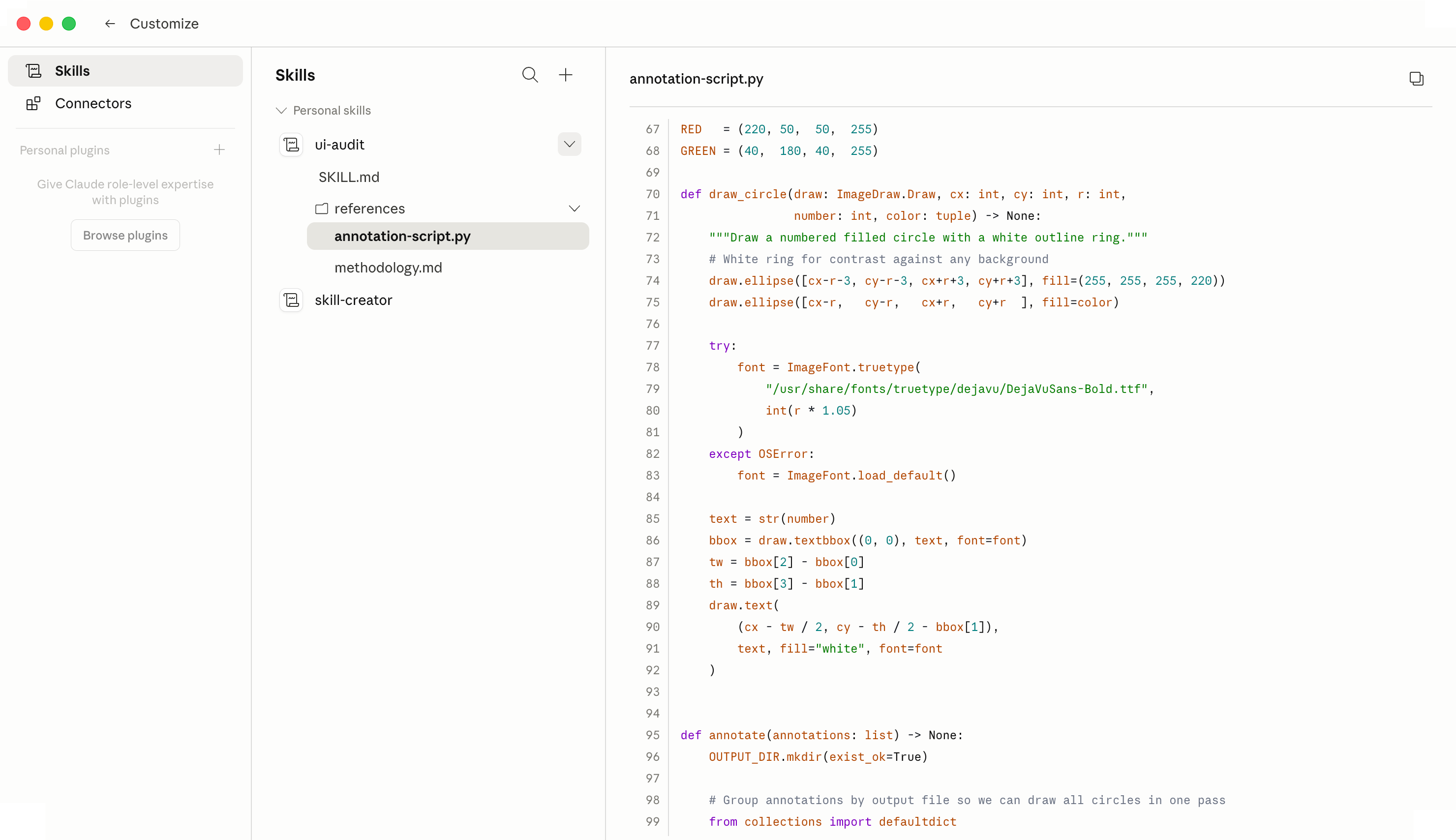Viewport: 1456px width, 840px height.
Task: Click the Connectors blocks icon in the sidebar
Action: pos(33,103)
